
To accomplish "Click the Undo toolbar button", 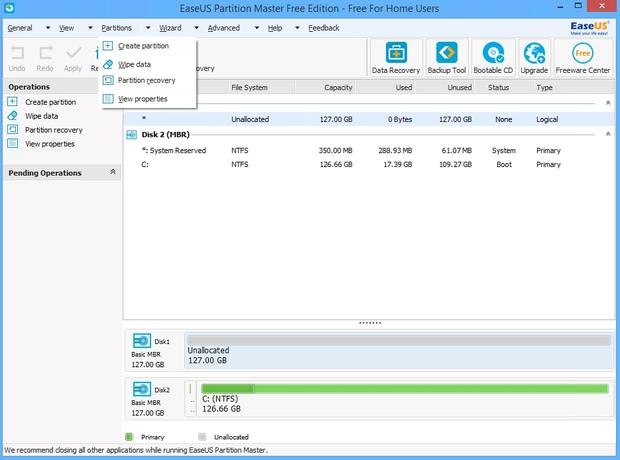I will click(x=17, y=58).
